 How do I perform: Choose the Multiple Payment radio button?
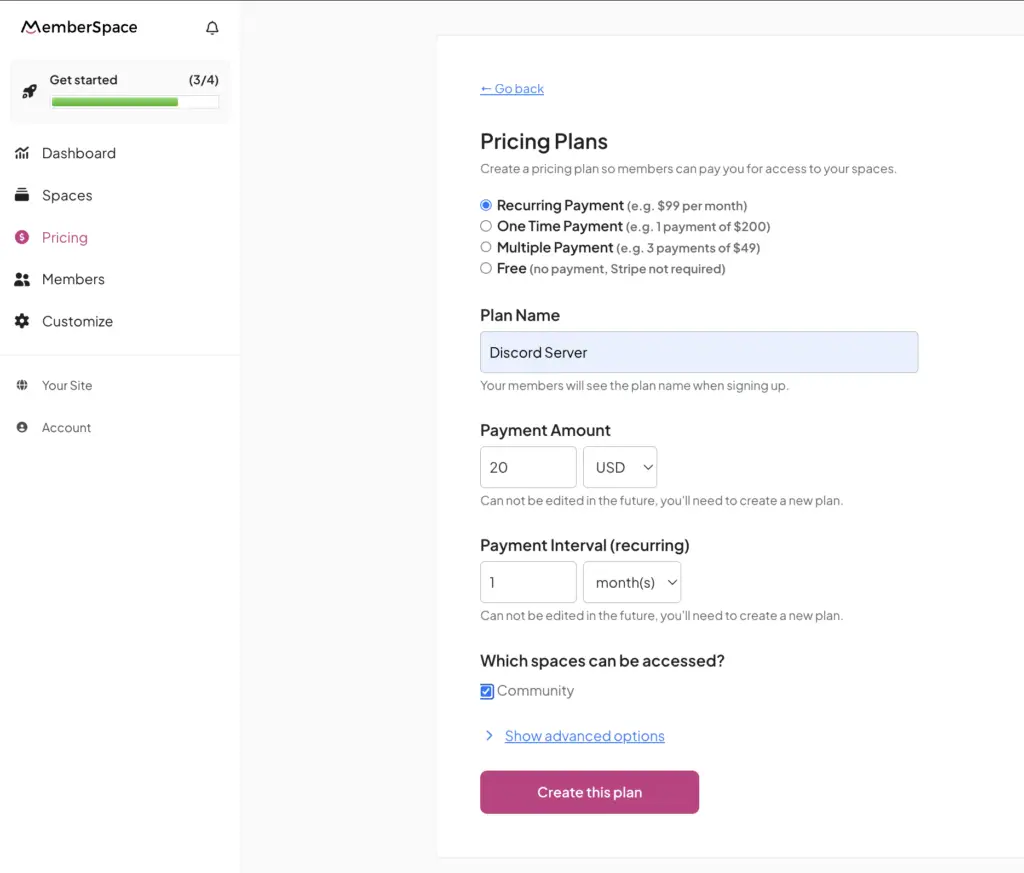point(486,247)
